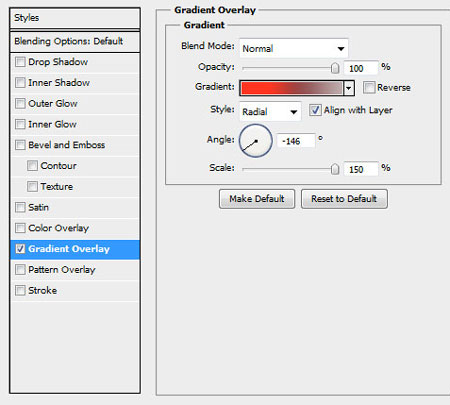Open the Blend Mode dropdown
The height and width of the screenshot is (405, 450).
pos(294,48)
